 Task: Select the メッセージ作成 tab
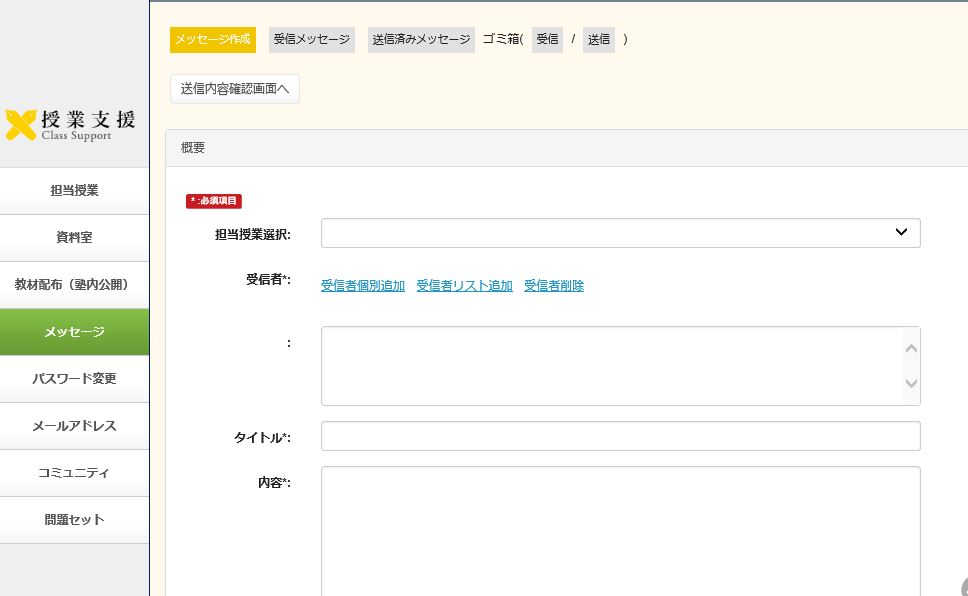tap(213, 40)
